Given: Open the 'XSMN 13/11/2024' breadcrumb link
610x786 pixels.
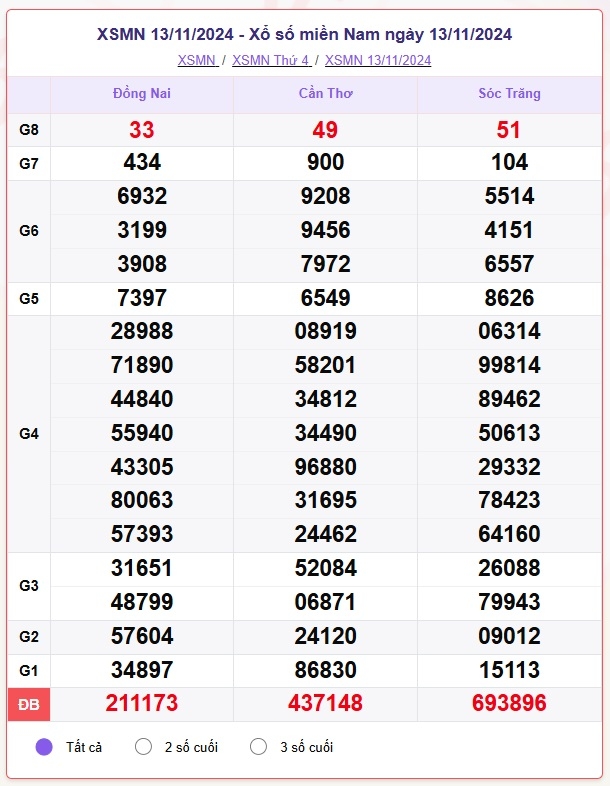Looking at the screenshot, I should click(378, 60).
